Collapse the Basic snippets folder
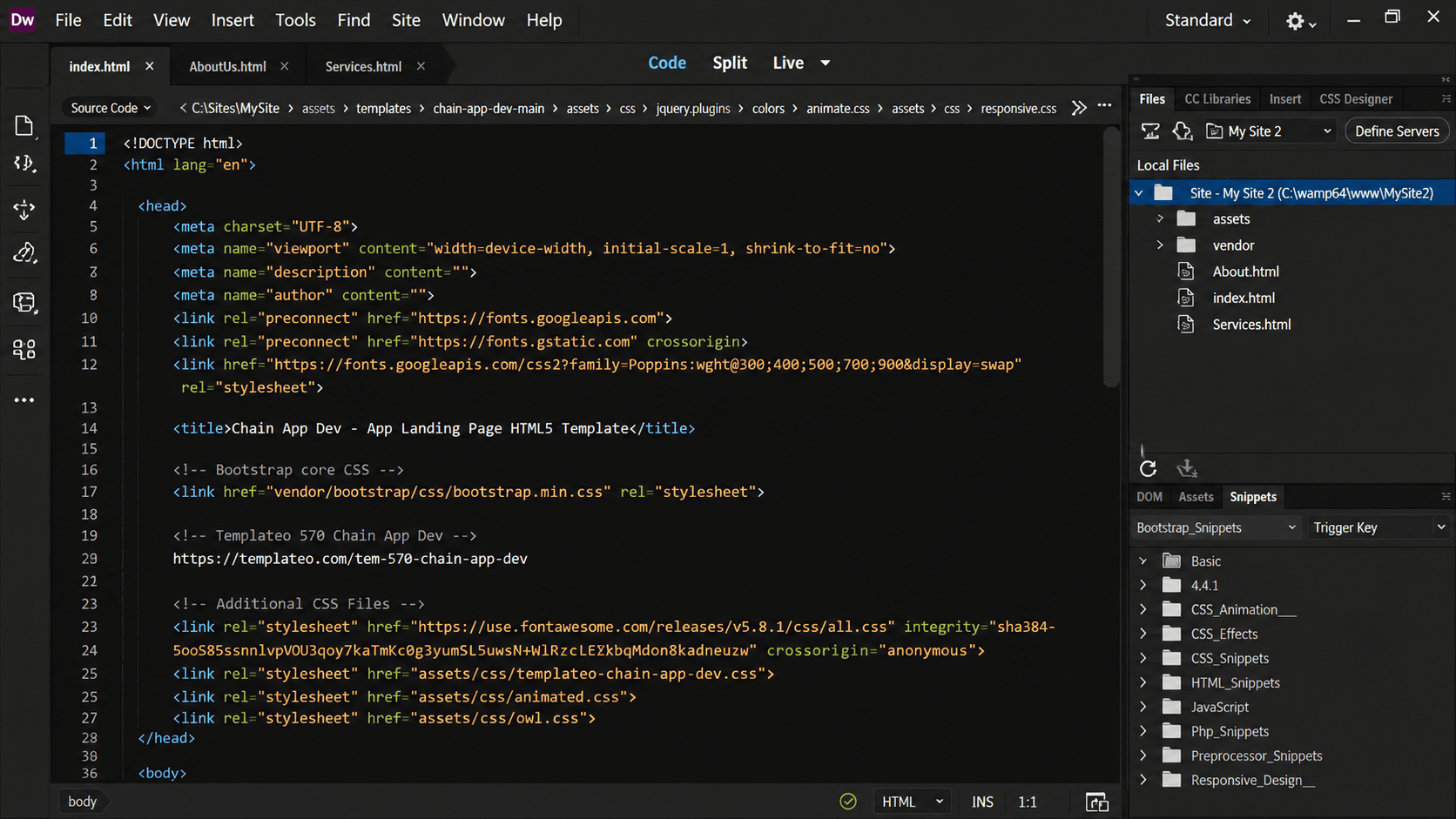 [x=1143, y=561]
